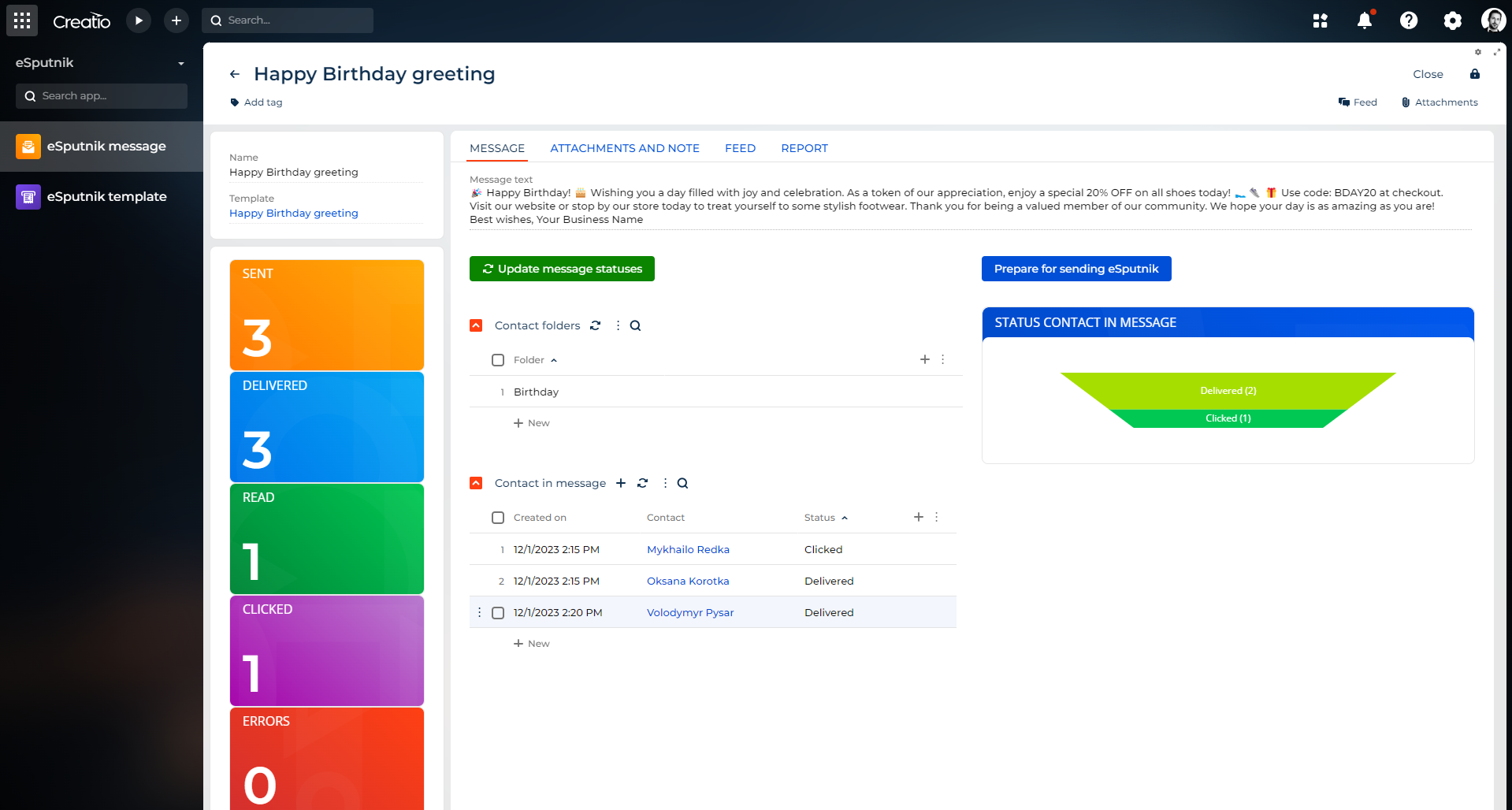Refresh the Contact in message list
The image size is (1512, 810).
coord(643,483)
